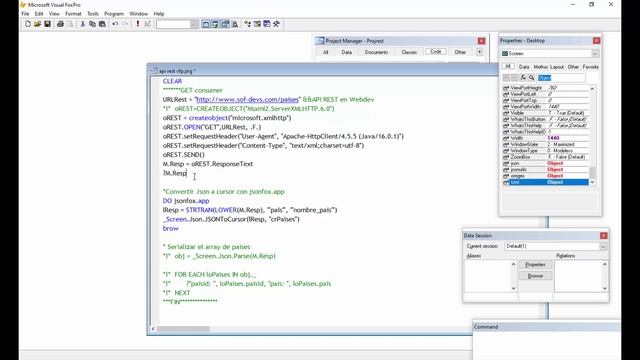Click the zoom magnifier icon in Properties
This screenshot has width=640, height=360.
tap(531, 78)
